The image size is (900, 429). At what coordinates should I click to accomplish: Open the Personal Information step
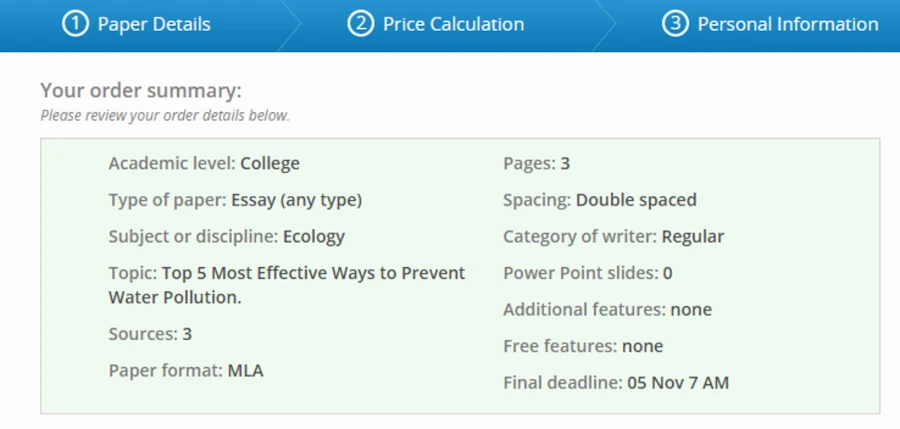pyautogui.click(x=788, y=24)
